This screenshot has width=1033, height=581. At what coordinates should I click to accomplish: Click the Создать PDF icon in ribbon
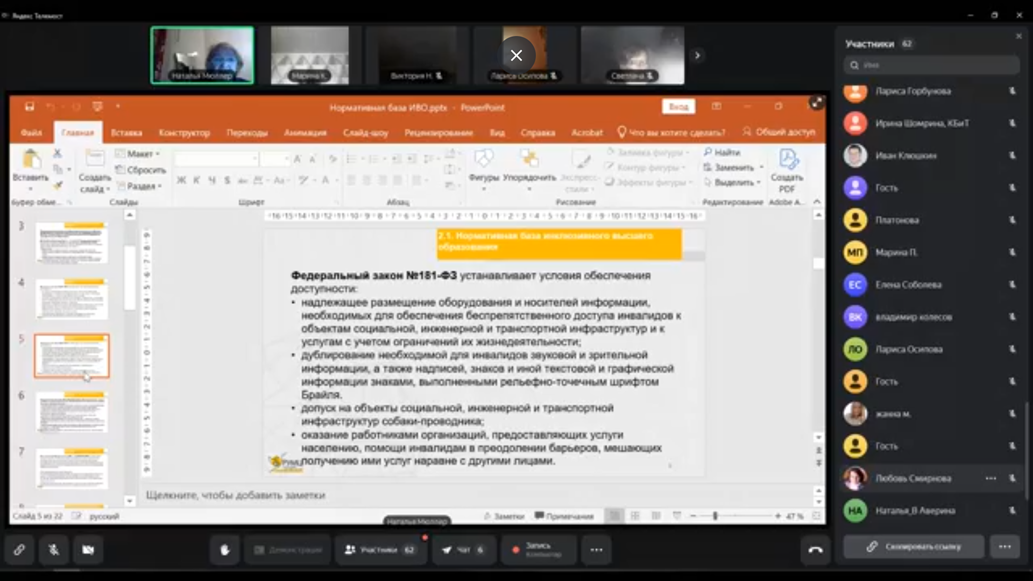coord(787,168)
